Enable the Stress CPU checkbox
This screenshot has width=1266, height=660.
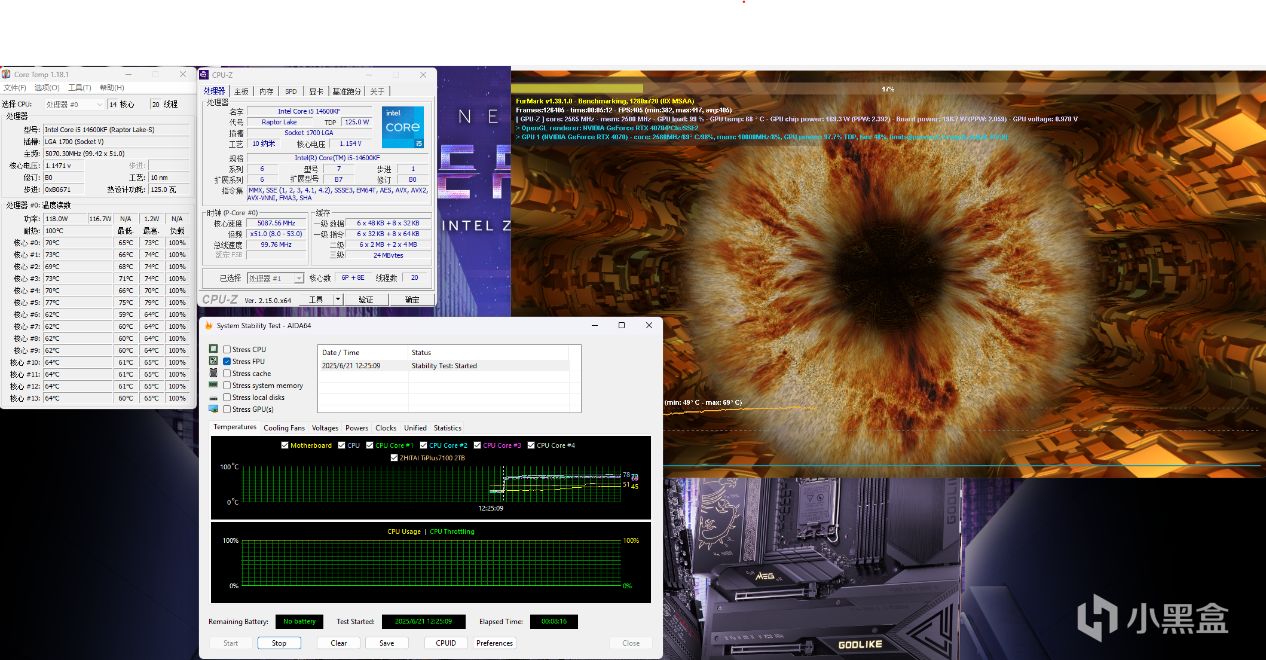tap(227, 349)
